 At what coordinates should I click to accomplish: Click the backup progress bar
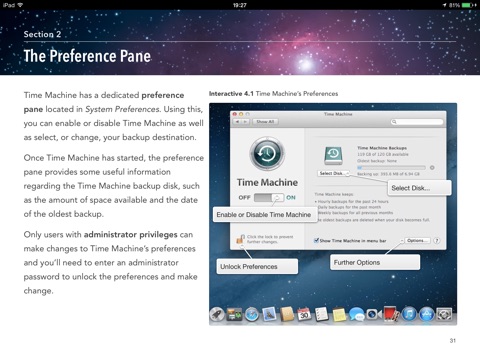coord(391,168)
